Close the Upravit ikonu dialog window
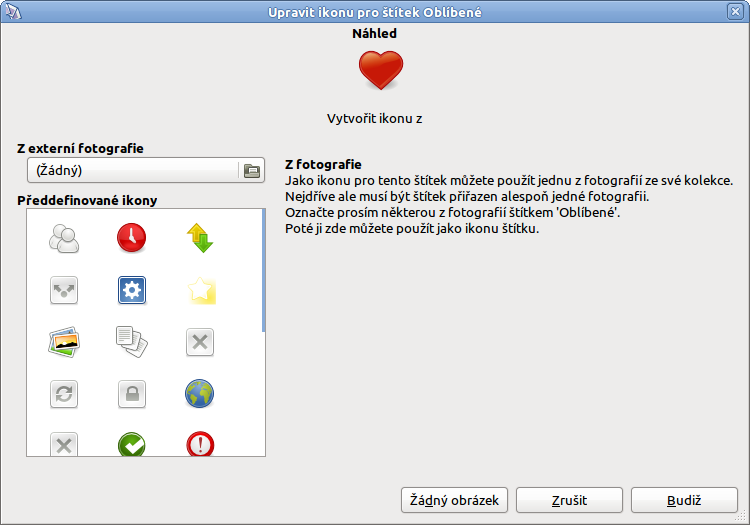This screenshot has width=750, height=525. click(x=735, y=11)
